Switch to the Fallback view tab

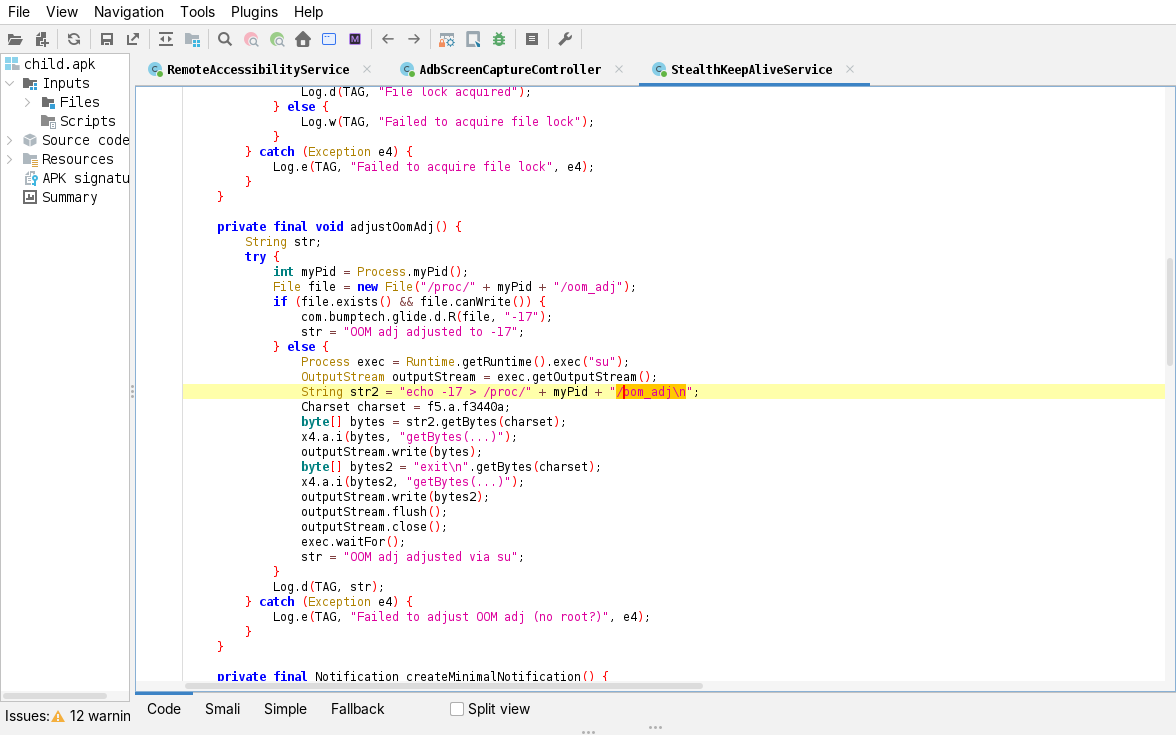click(358, 709)
